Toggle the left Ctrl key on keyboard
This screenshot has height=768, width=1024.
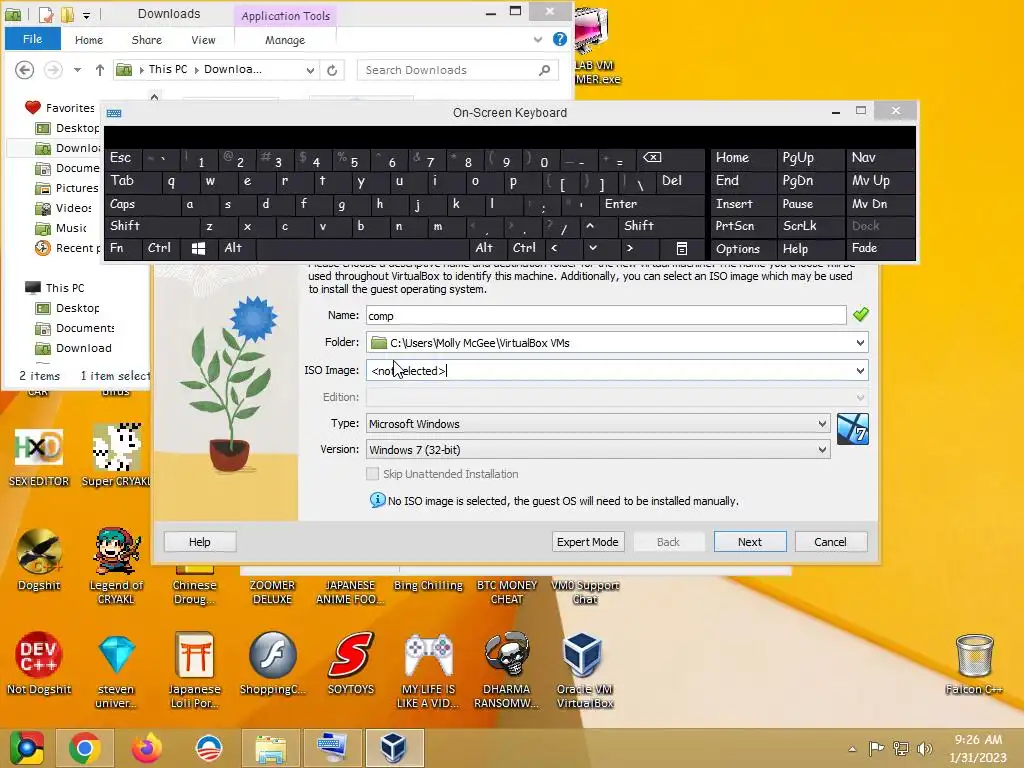pyautogui.click(x=161, y=248)
